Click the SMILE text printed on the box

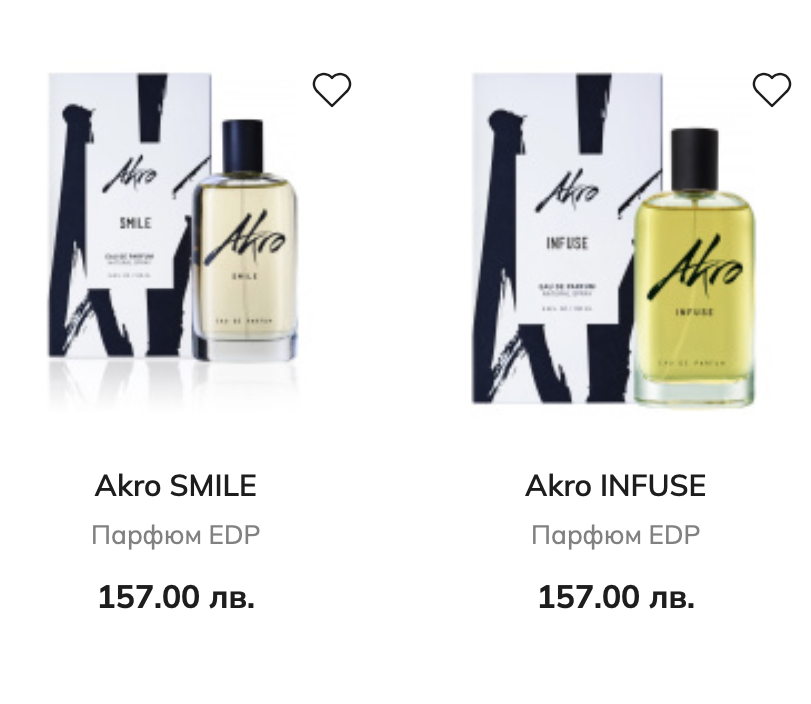point(136,223)
